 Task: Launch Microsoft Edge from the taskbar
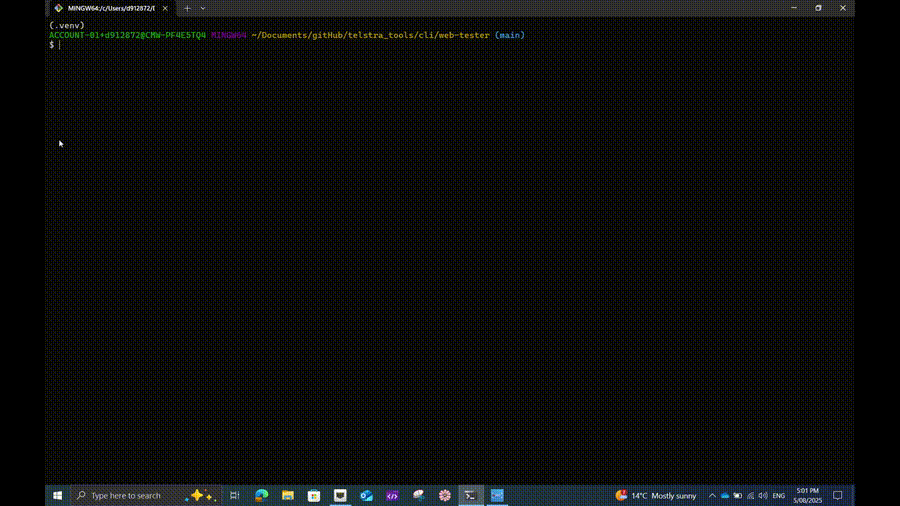pos(262,495)
